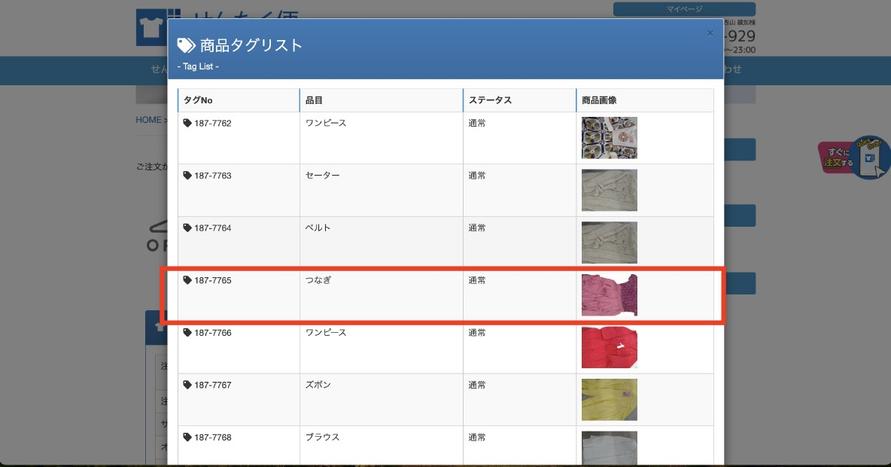Click the tag icon beside 187-7762

tap(187, 123)
